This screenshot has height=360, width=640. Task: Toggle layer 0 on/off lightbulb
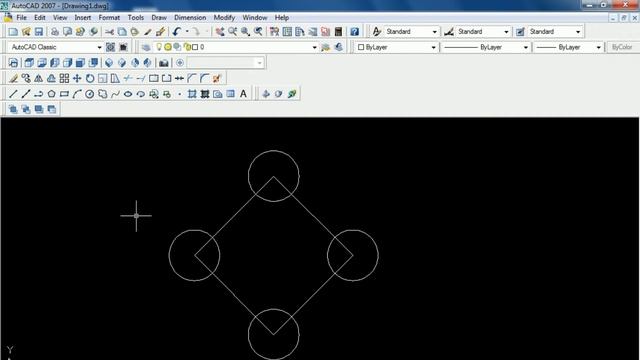pos(159,47)
